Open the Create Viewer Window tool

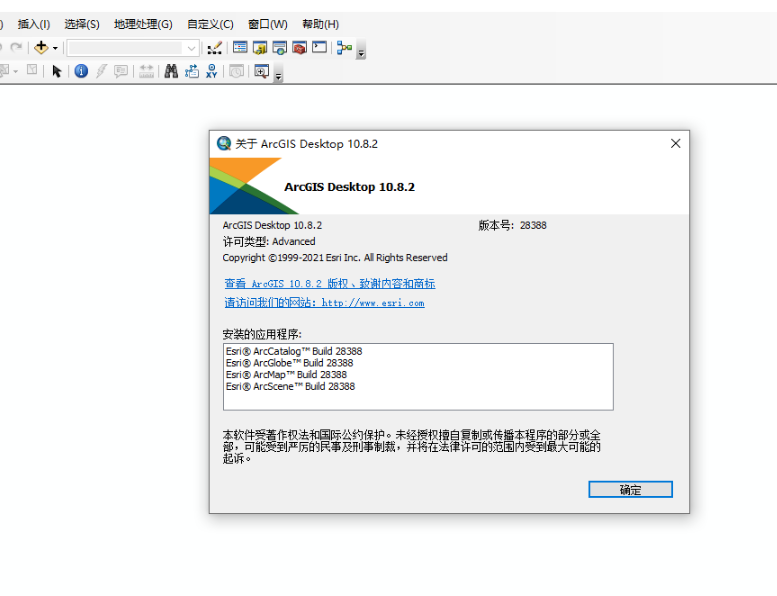261,71
